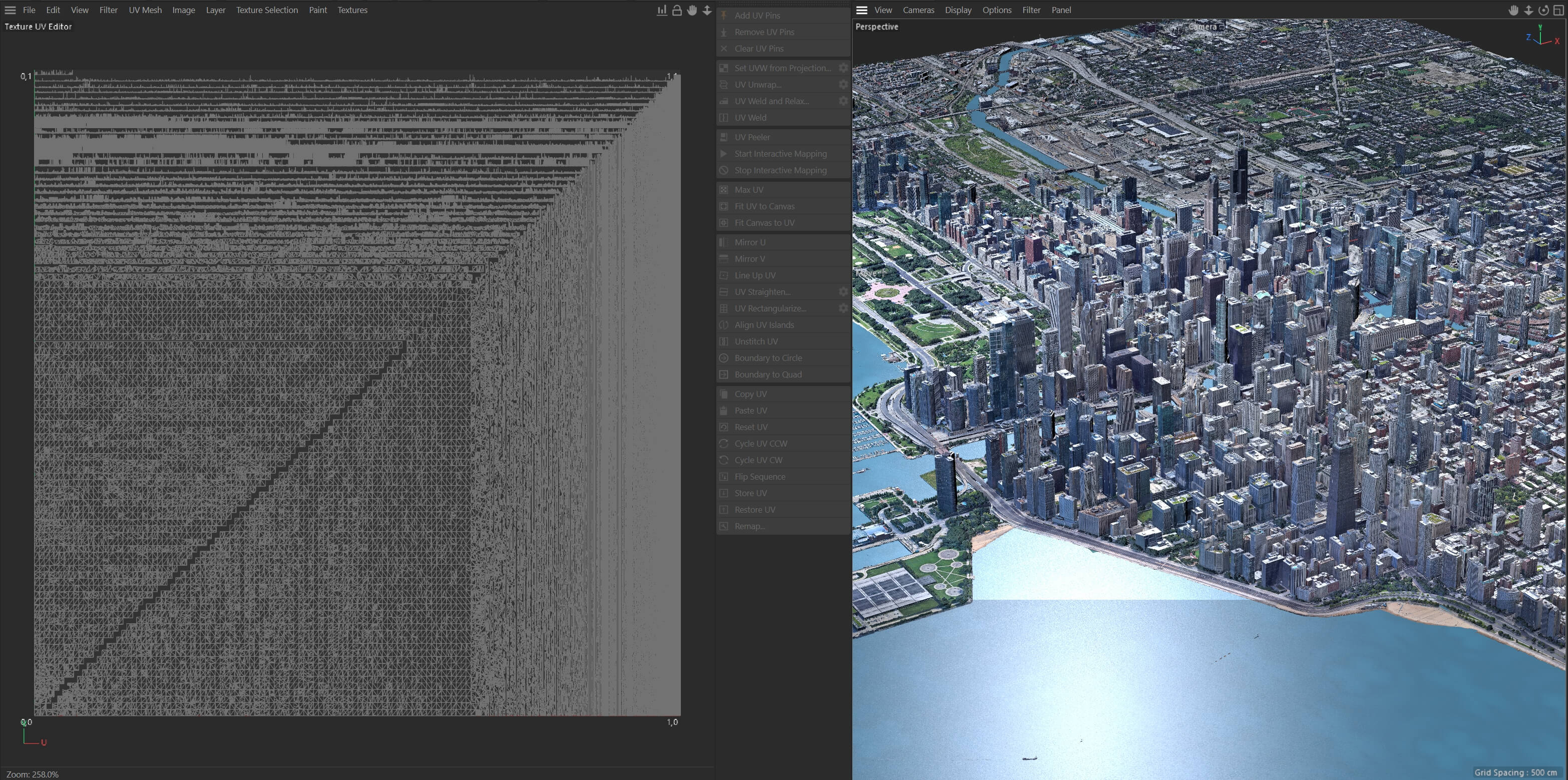Open the Cameras menu in viewport
Viewport: 1568px width, 780px height.
tap(919, 11)
